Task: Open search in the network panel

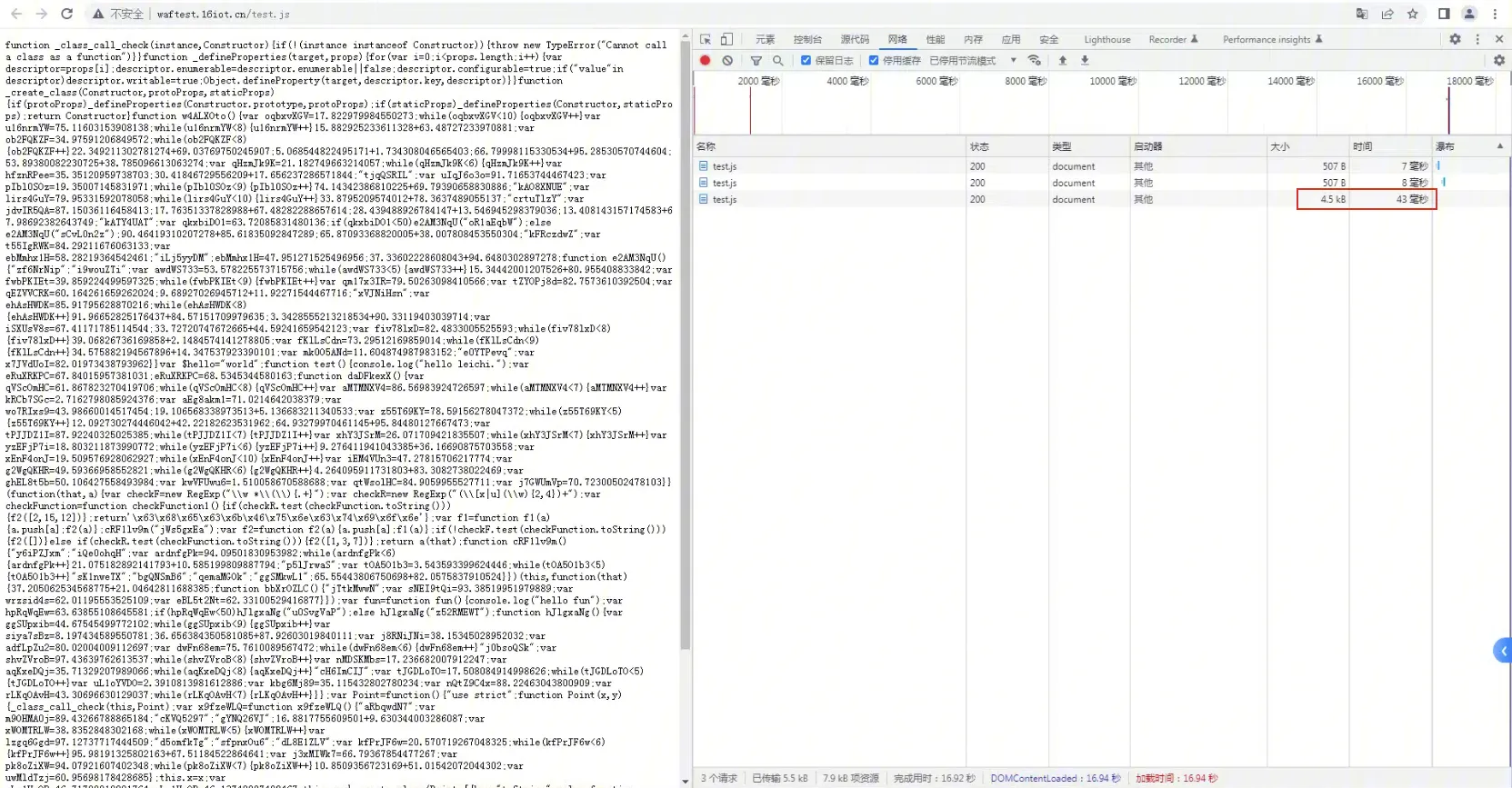Action: click(777, 61)
